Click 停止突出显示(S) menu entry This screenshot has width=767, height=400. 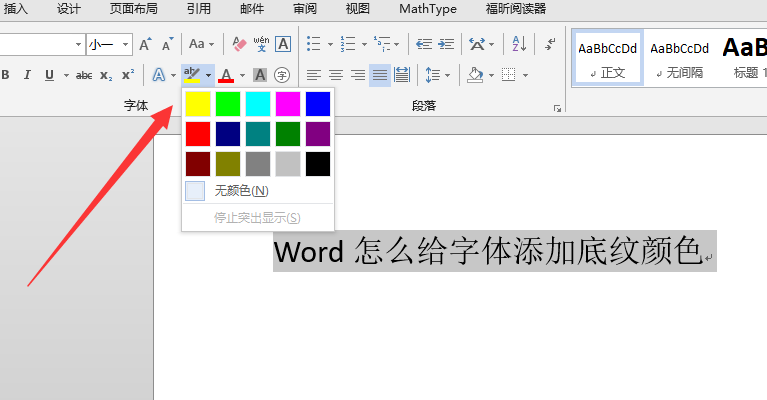pyautogui.click(x=258, y=218)
